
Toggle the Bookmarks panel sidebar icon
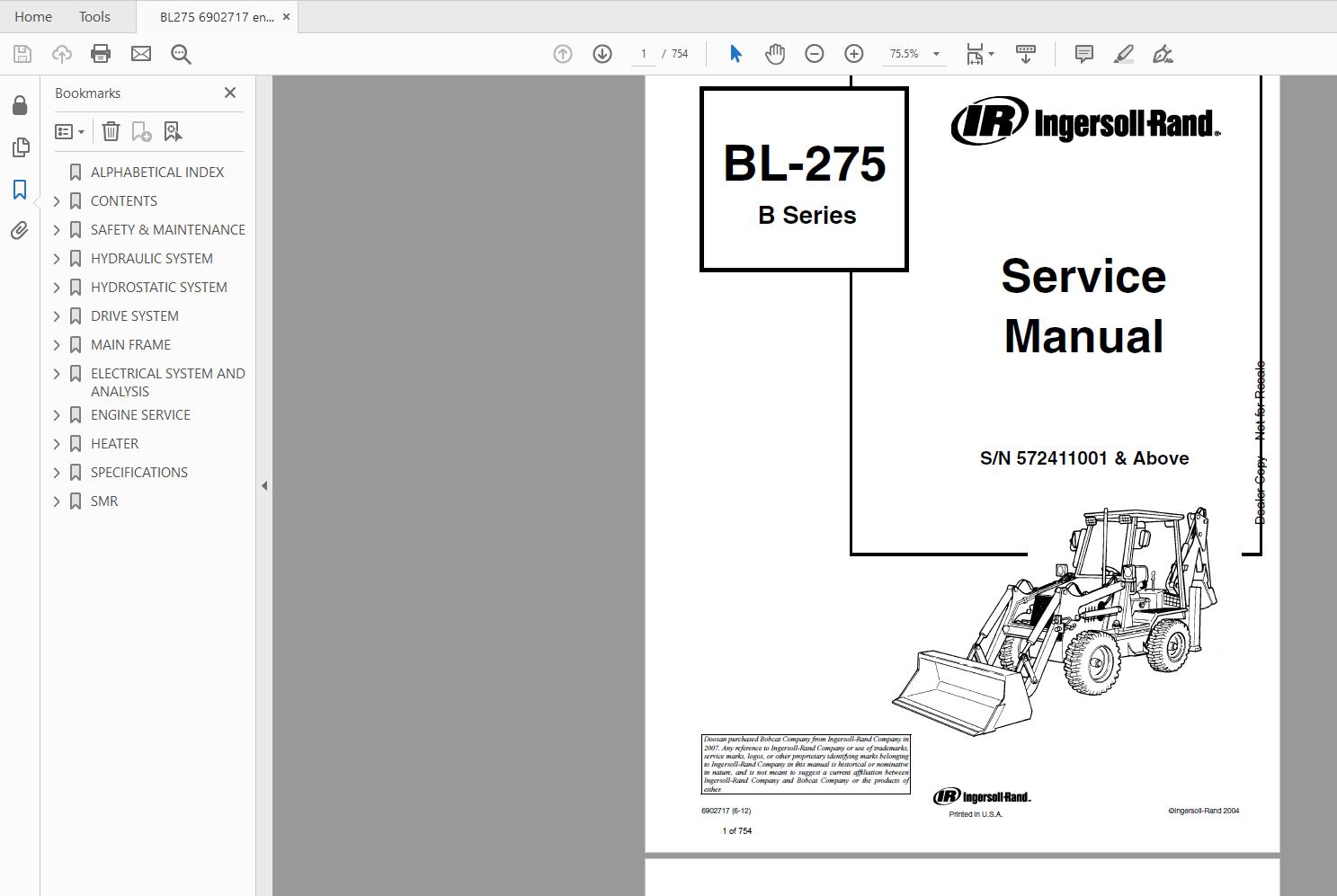point(20,190)
